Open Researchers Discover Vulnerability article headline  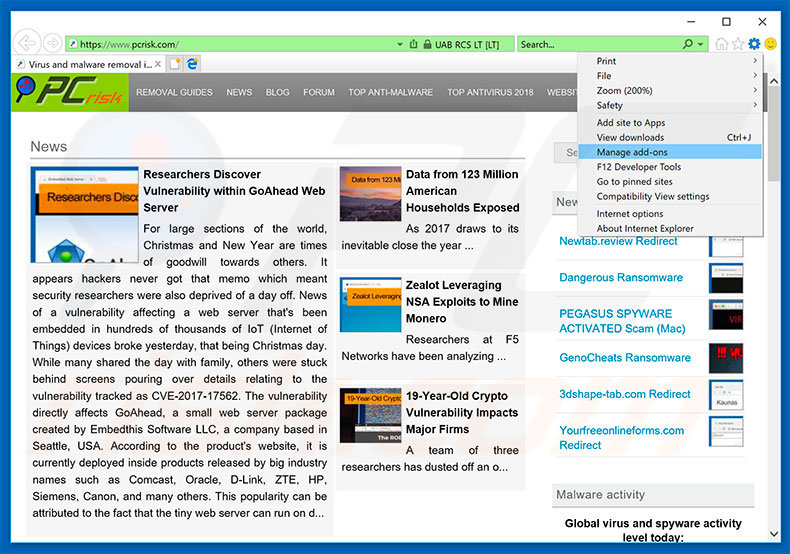(x=234, y=191)
